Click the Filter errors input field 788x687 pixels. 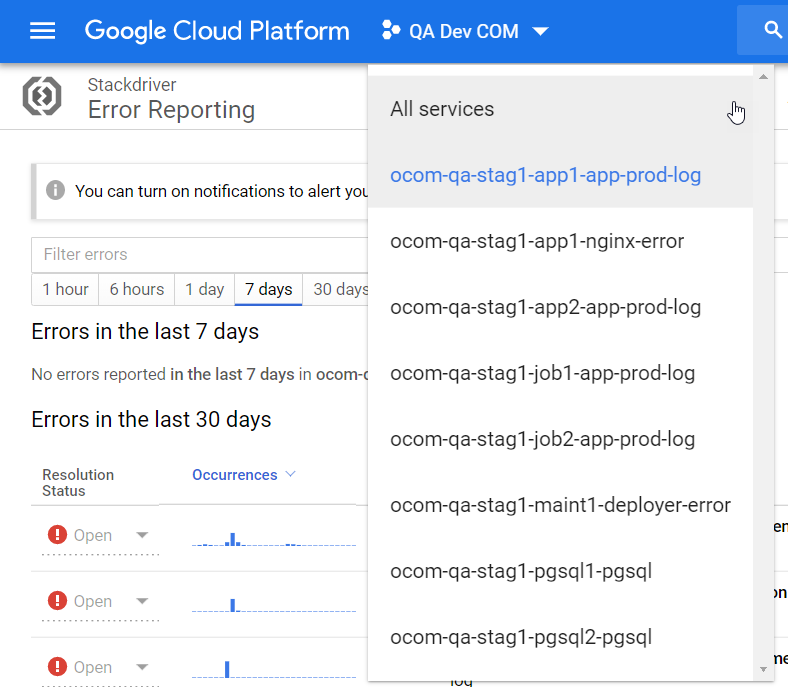pyautogui.click(x=200, y=254)
